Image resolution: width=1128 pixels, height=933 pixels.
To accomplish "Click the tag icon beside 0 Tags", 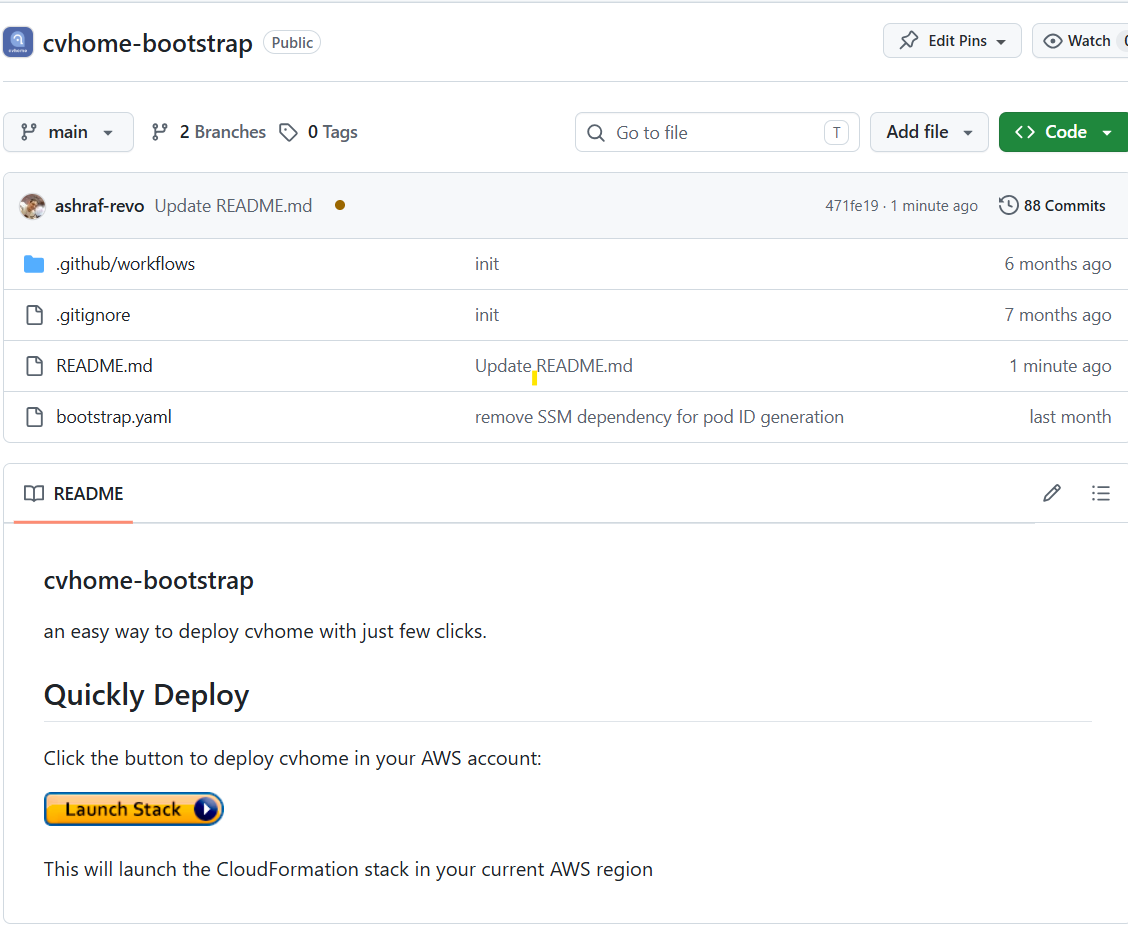I will [288, 132].
